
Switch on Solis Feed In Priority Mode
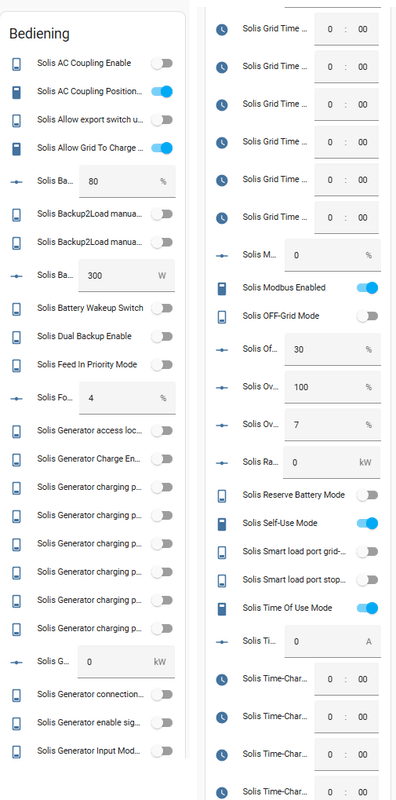(162, 365)
